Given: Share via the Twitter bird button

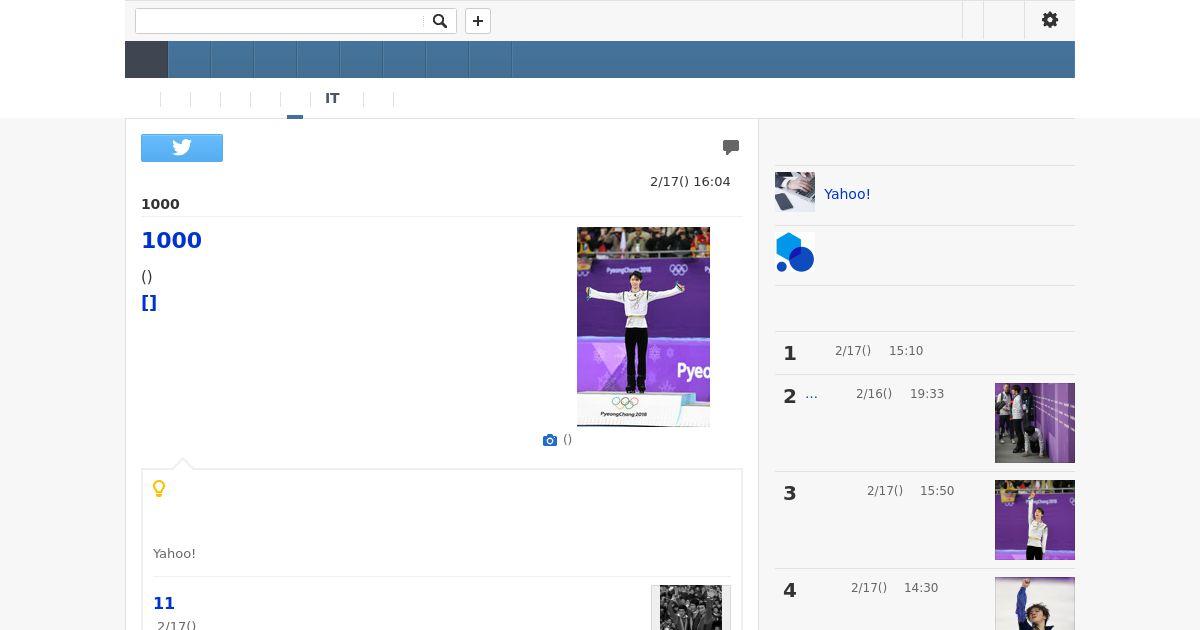Looking at the screenshot, I should point(182,148).
